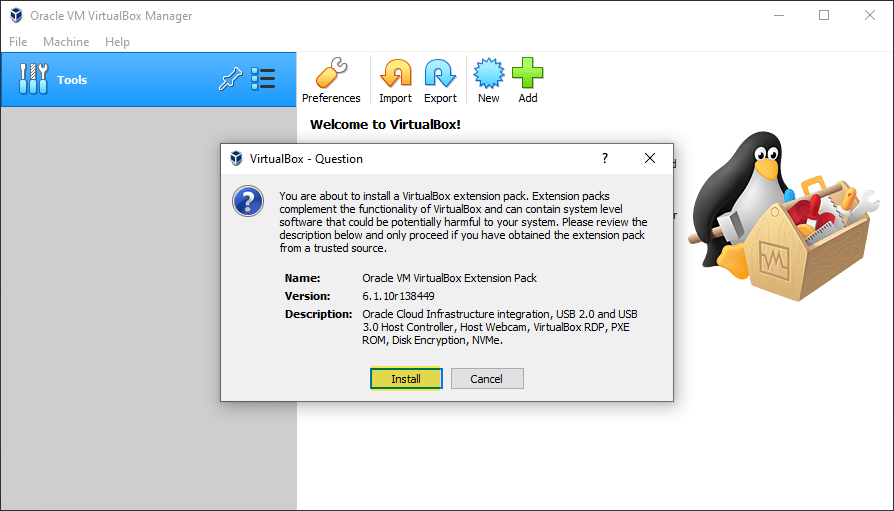The height and width of the screenshot is (511, 894).
Task: Click the blue question mark icon
Action: tap(248, 201)
